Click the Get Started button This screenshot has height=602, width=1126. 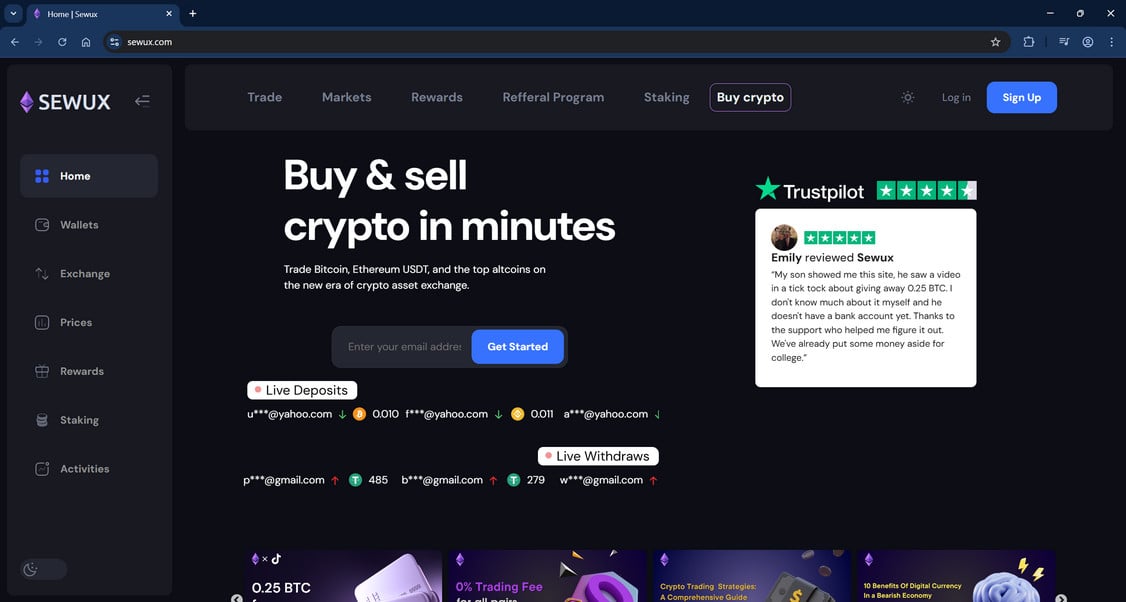[x=517, y=346]
